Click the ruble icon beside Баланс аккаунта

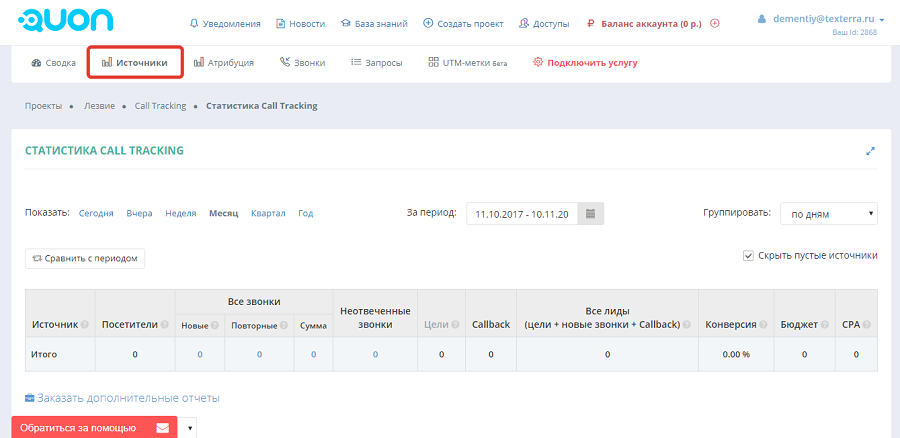coord(591,24)
